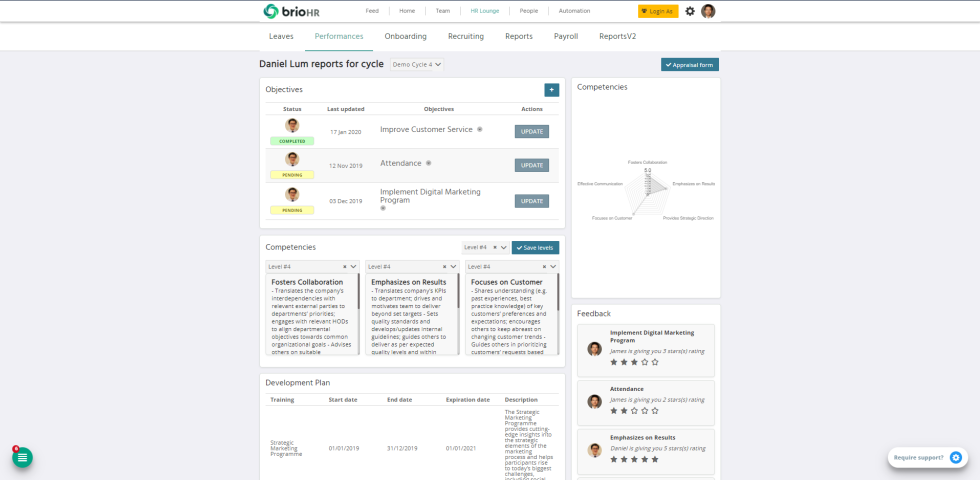Viewport: 980px width, 480px height.
Task: Open the green floating menu button at bottom left
Action: [x=22, y=457]
